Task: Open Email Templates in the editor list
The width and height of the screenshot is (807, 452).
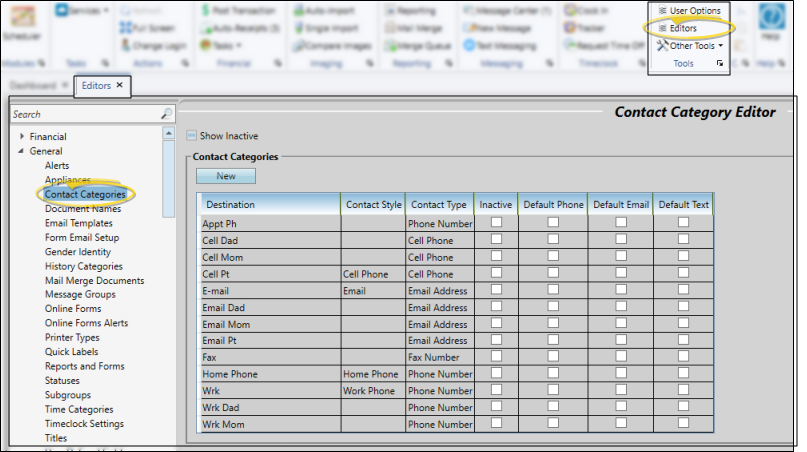Action: pyautogui.click(x=78, y=223)
